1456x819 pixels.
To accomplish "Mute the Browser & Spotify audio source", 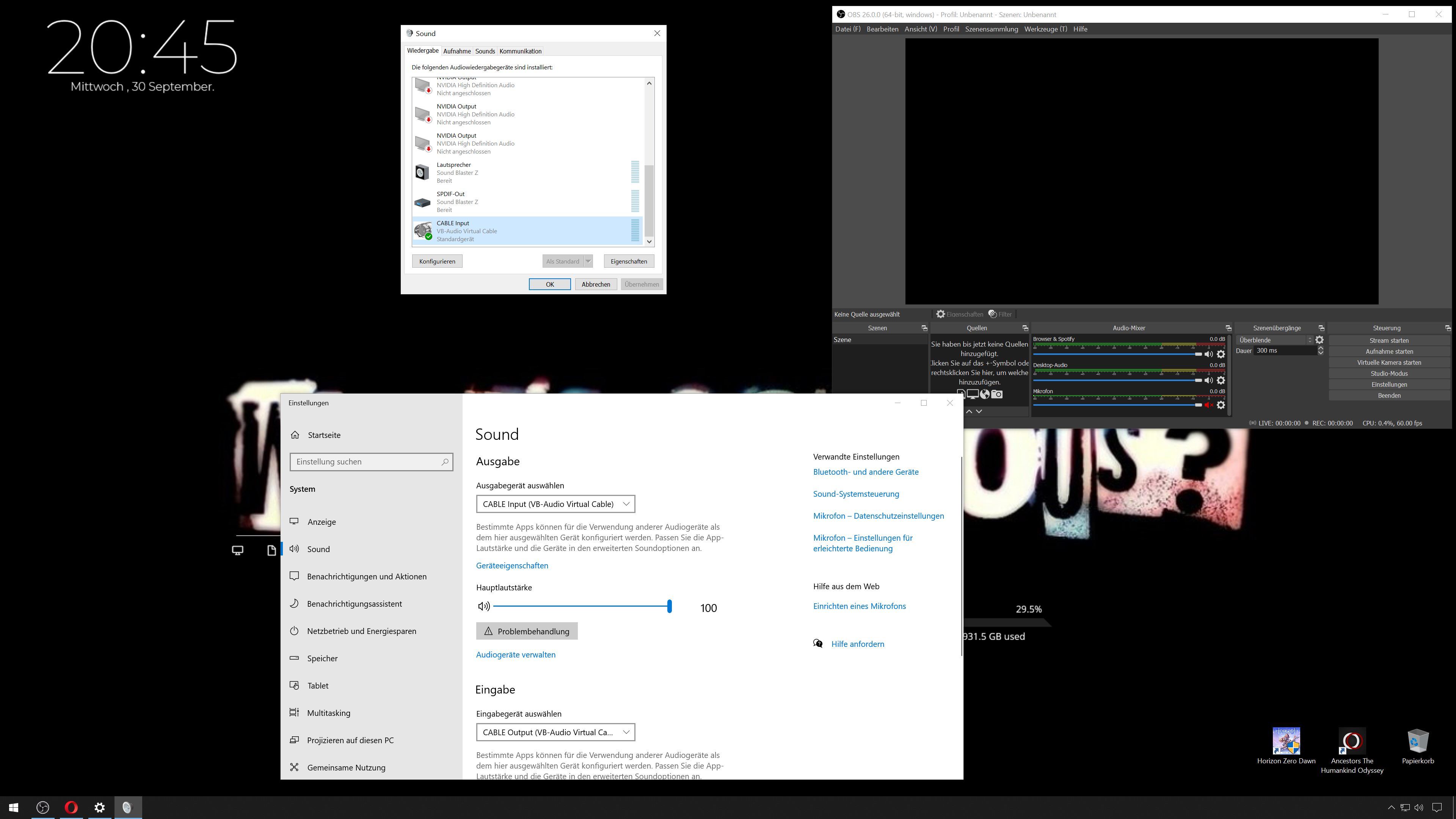I will coord(1208,355).
